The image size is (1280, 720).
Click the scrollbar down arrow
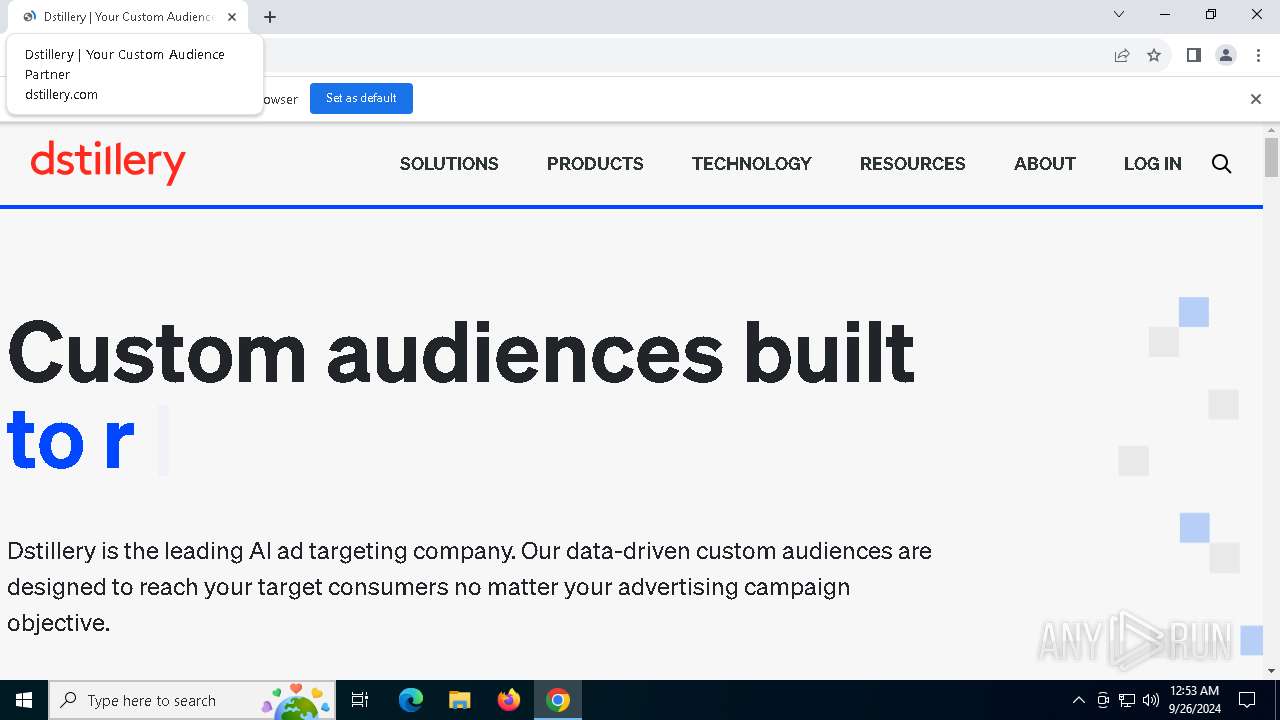point(1271,671)
